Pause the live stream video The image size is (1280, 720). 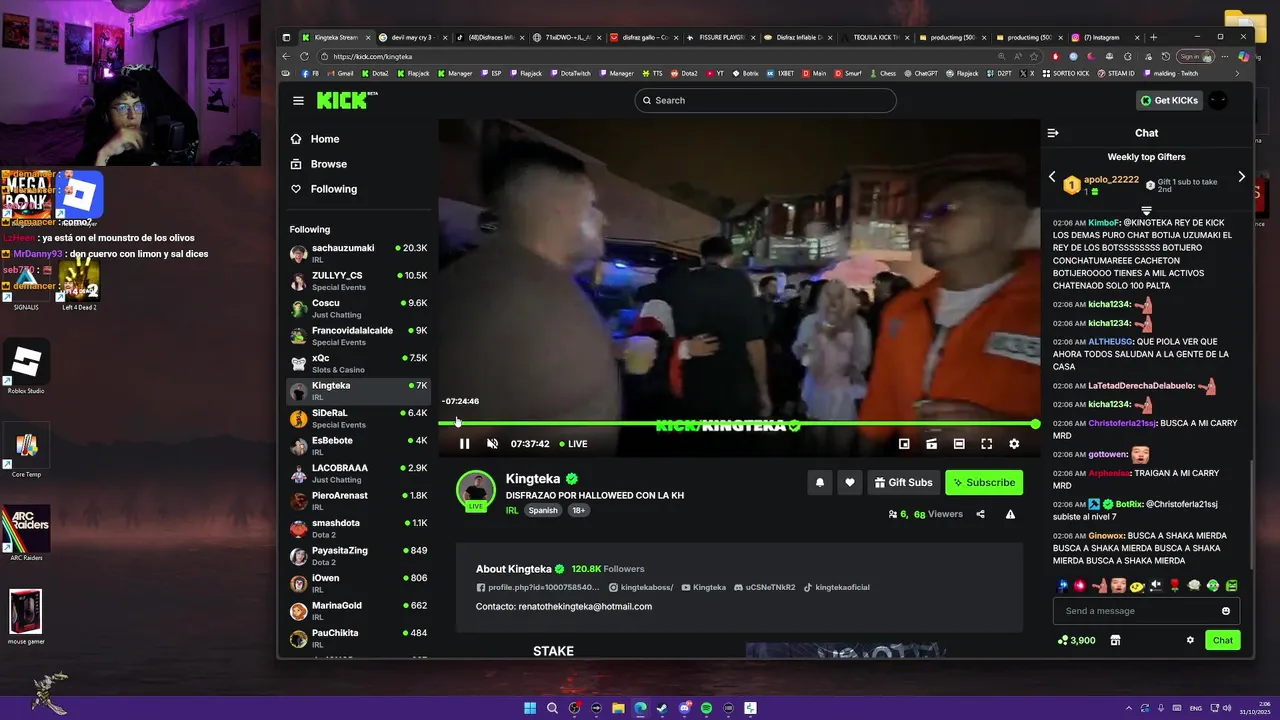pyautogui.click(x=464, y=444)
